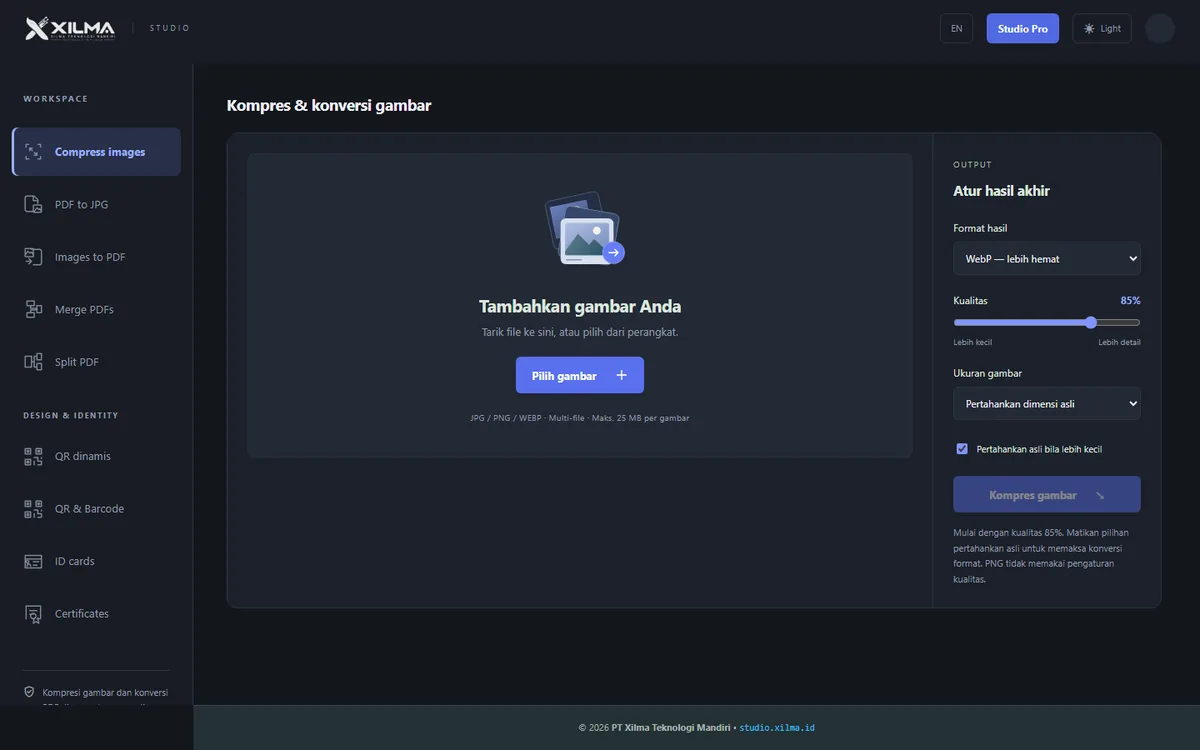The width and height of the screenshot is (1200, 750).
Task: Click the Studio Pro button
Action: tap(1023, 29)
